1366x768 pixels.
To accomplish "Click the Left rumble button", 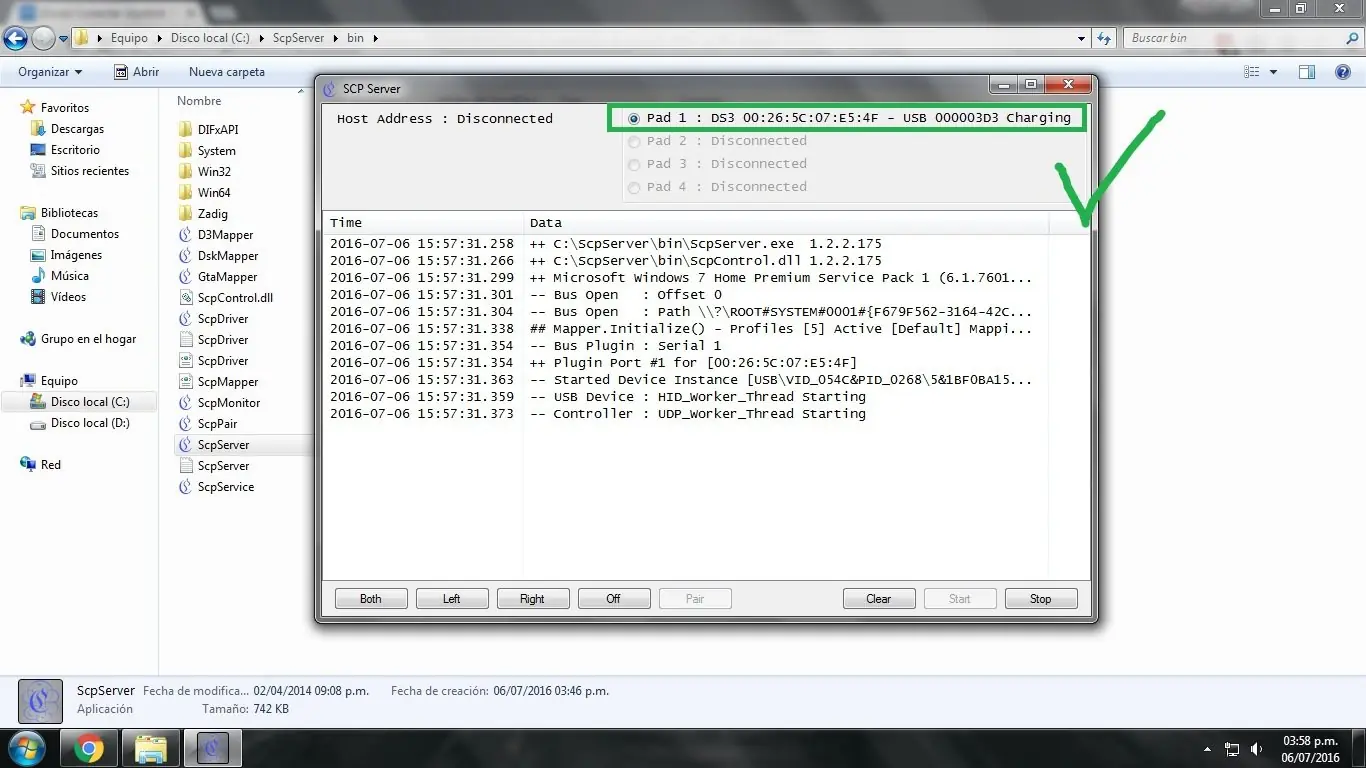I will [x=452, y=599].
